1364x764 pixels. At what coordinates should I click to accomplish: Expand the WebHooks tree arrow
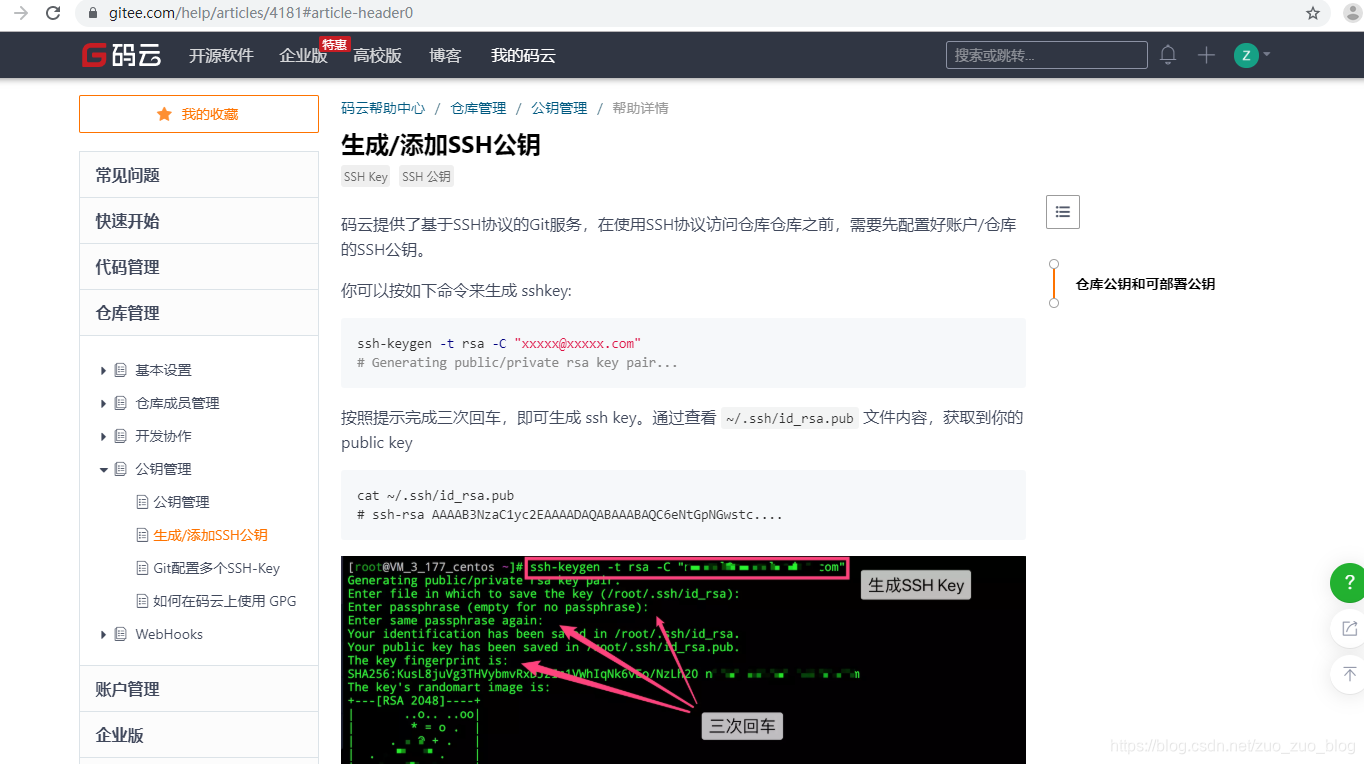(103, 634)
